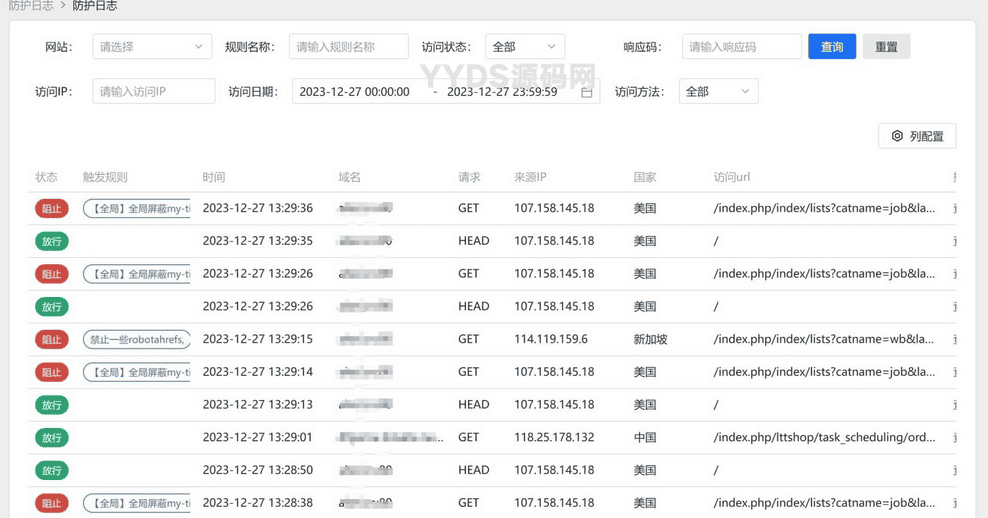This screenshot has width=988, height=518.
Task: Click timestamp 2023-12-27 13:28:38
Action: point(258,503)
